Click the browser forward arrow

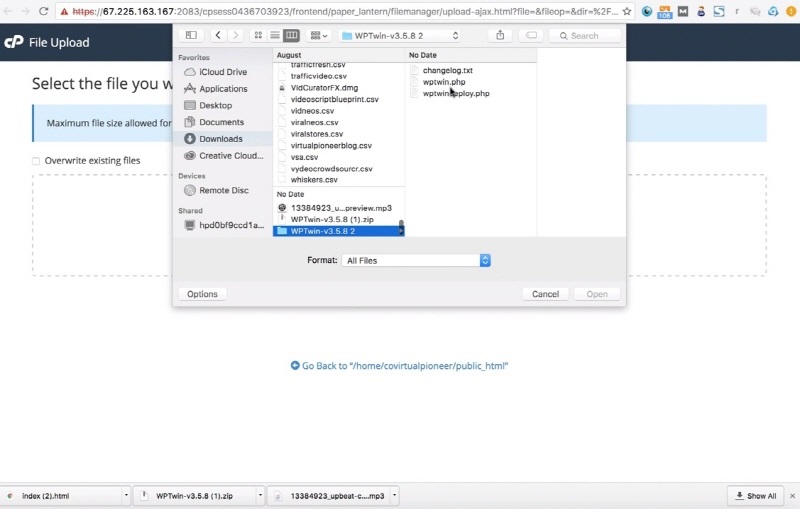click(25, 11)
